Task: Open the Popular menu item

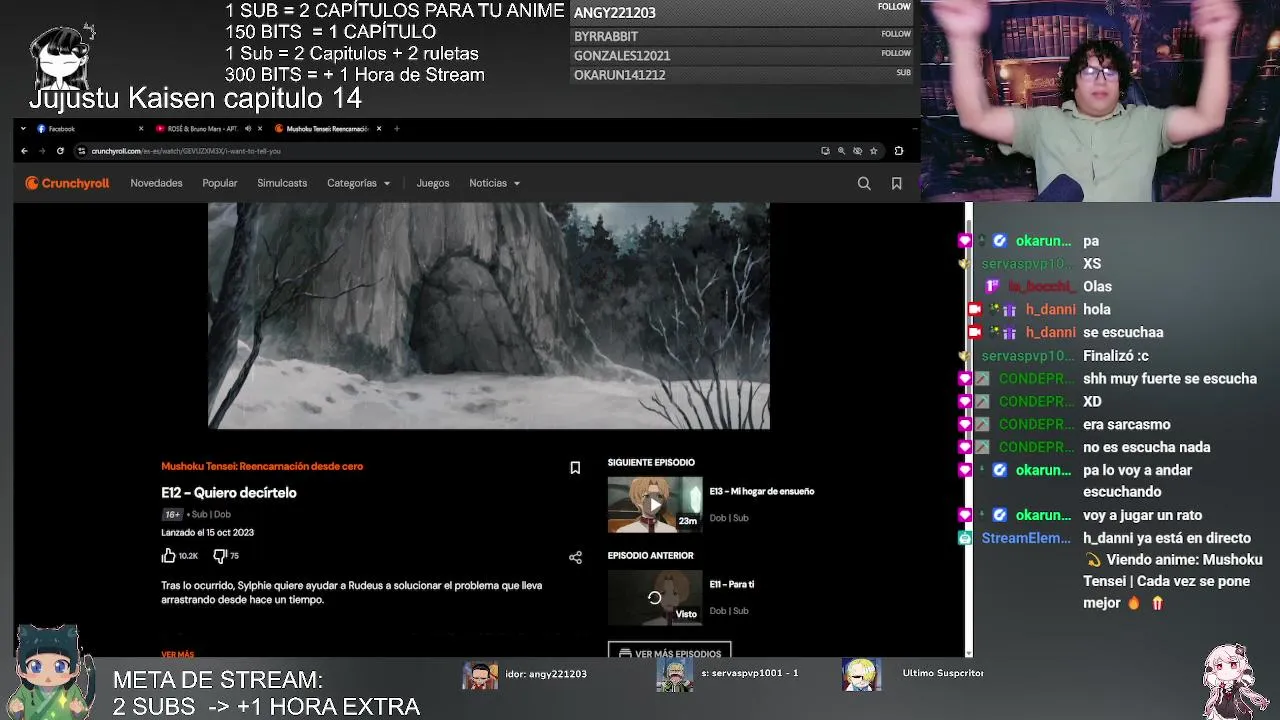Action: pyautogui.click(x=220, y=183)
